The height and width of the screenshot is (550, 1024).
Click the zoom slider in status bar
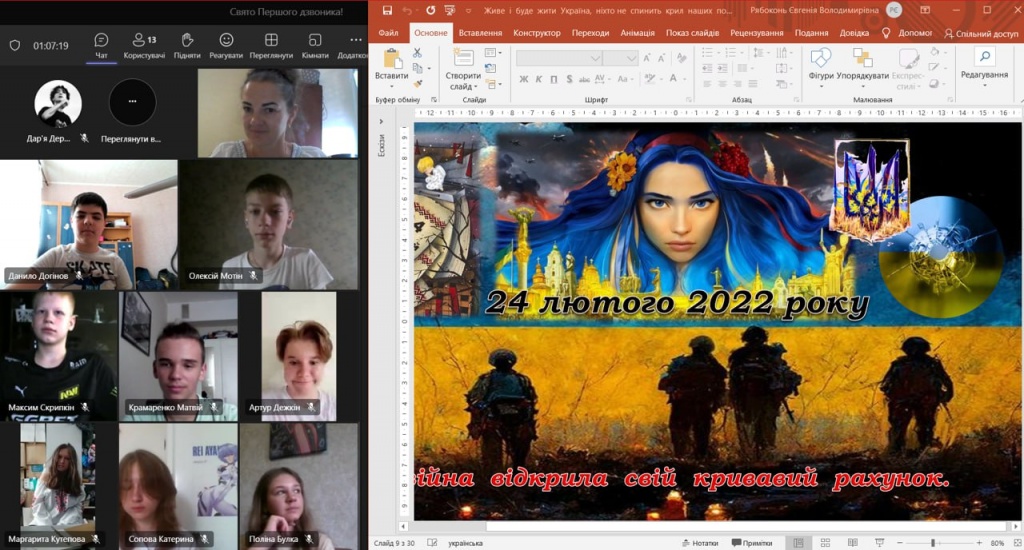click(934, 543)
